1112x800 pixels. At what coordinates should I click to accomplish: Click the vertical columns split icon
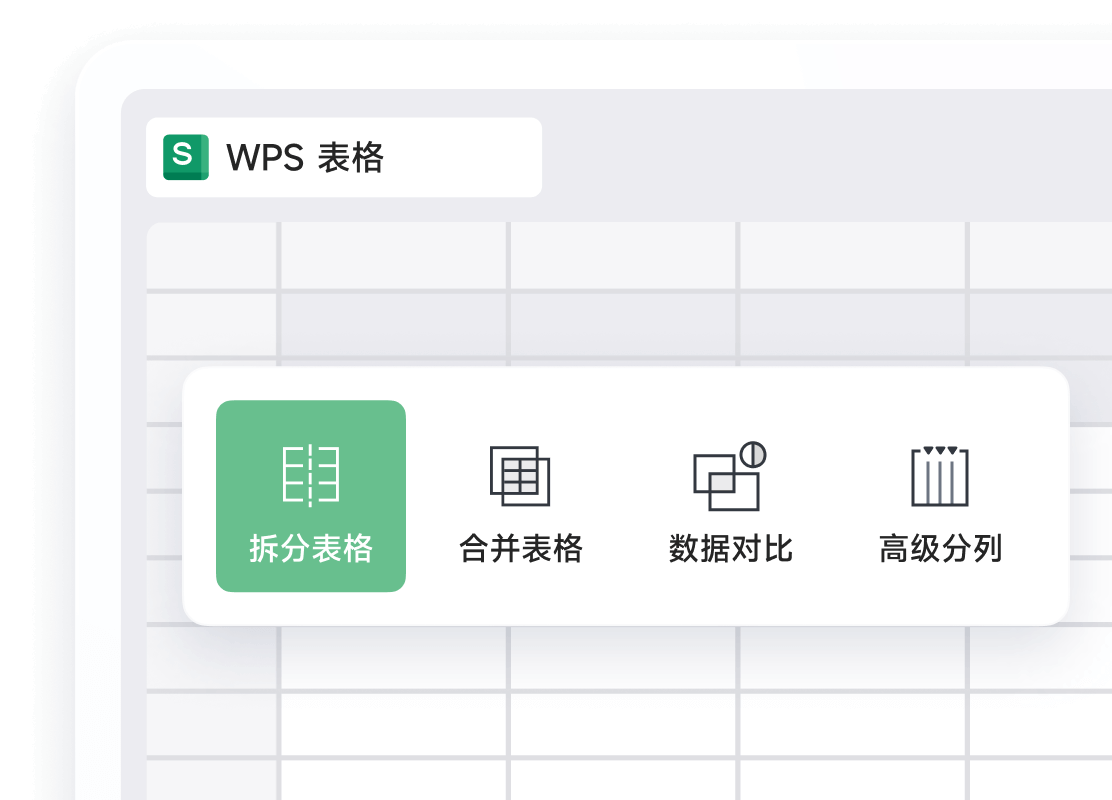(941, 477)
